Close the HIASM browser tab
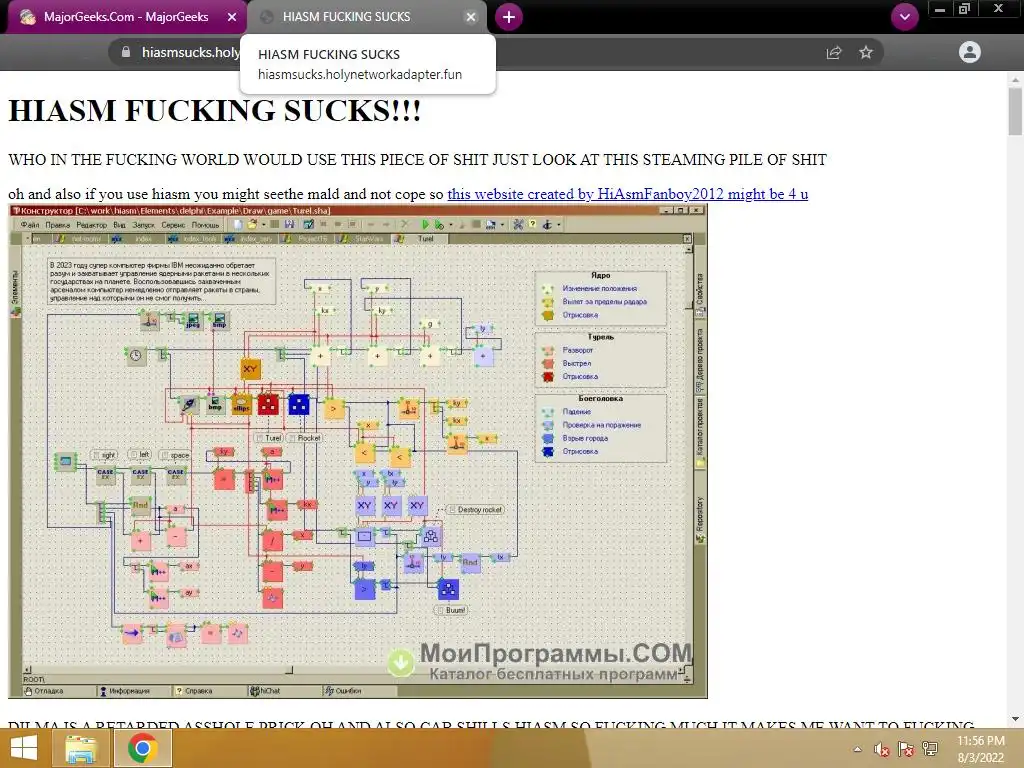 471,18
